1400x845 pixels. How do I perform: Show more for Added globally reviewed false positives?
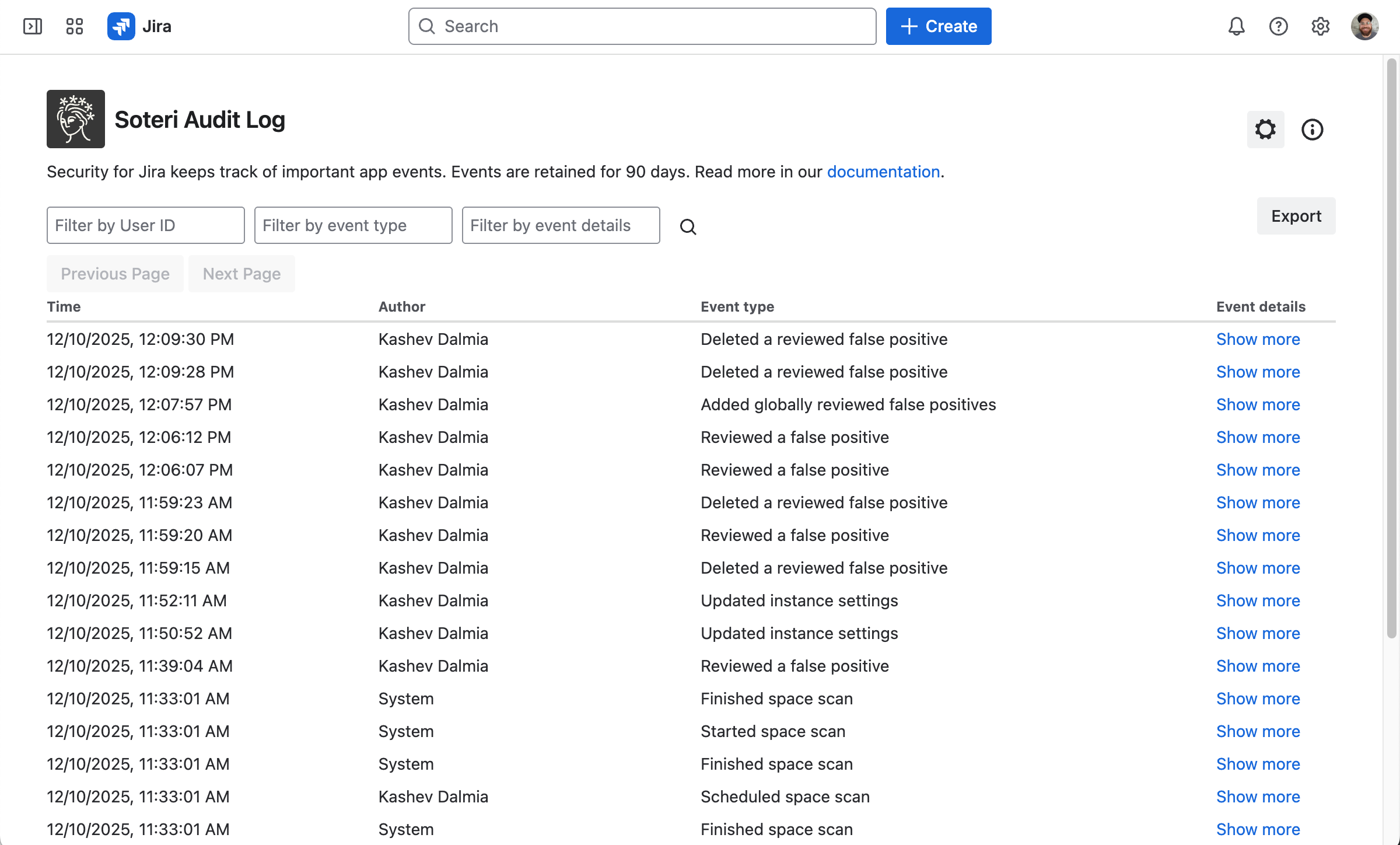(1258, 404)
